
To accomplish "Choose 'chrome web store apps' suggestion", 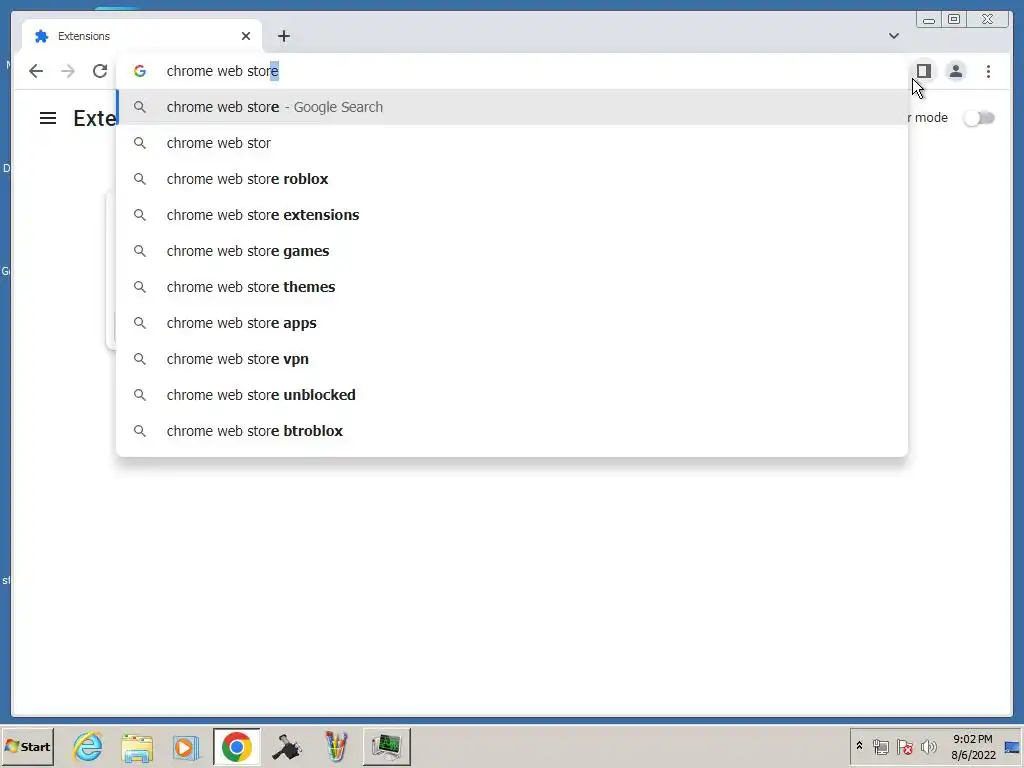I will pyautogui.click(x=512, y=323).
